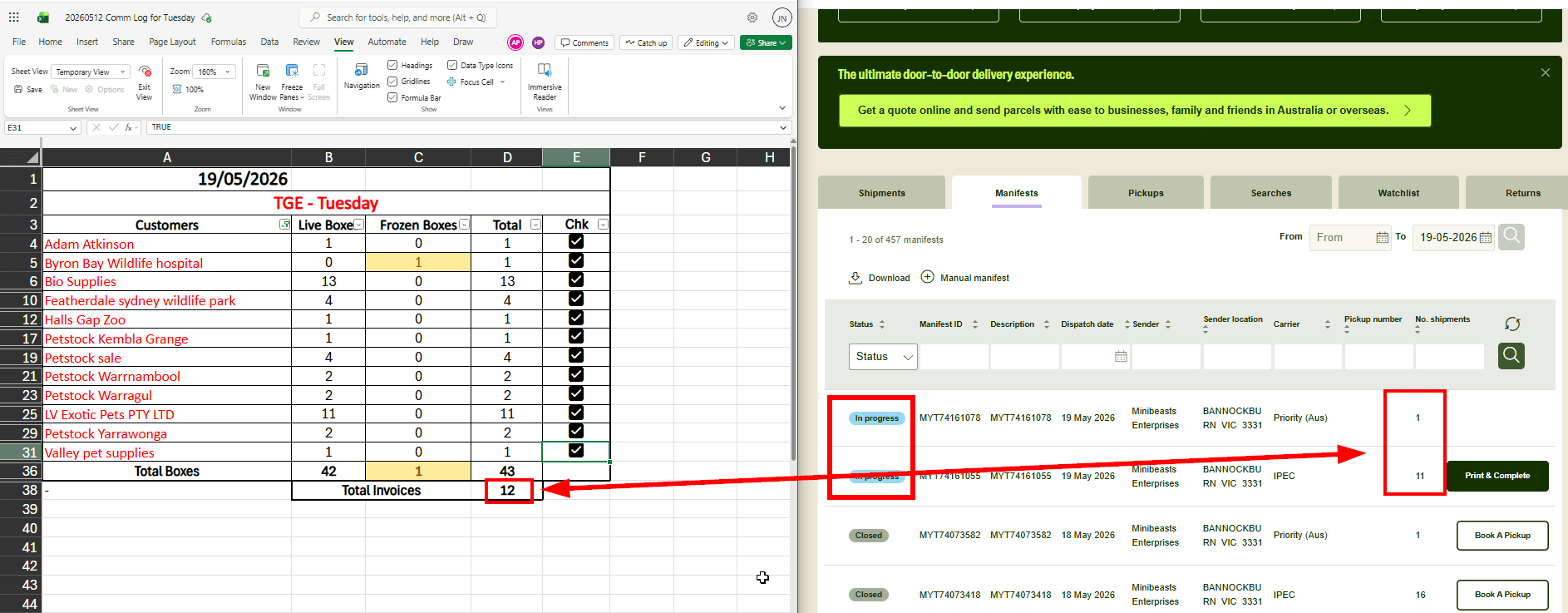Switch to the Pickups tab
Screen dimensions: 1568x613
[x=1146, y=193]
